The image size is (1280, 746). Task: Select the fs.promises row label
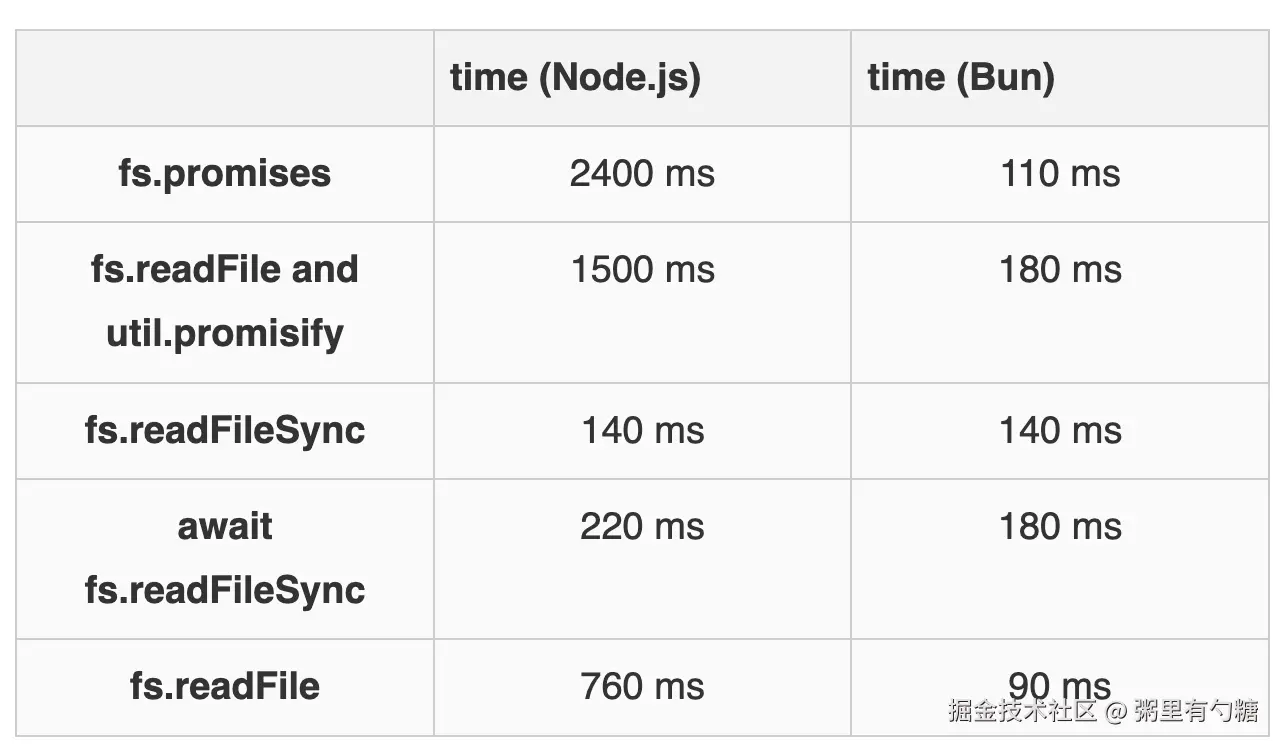(224, 173)
